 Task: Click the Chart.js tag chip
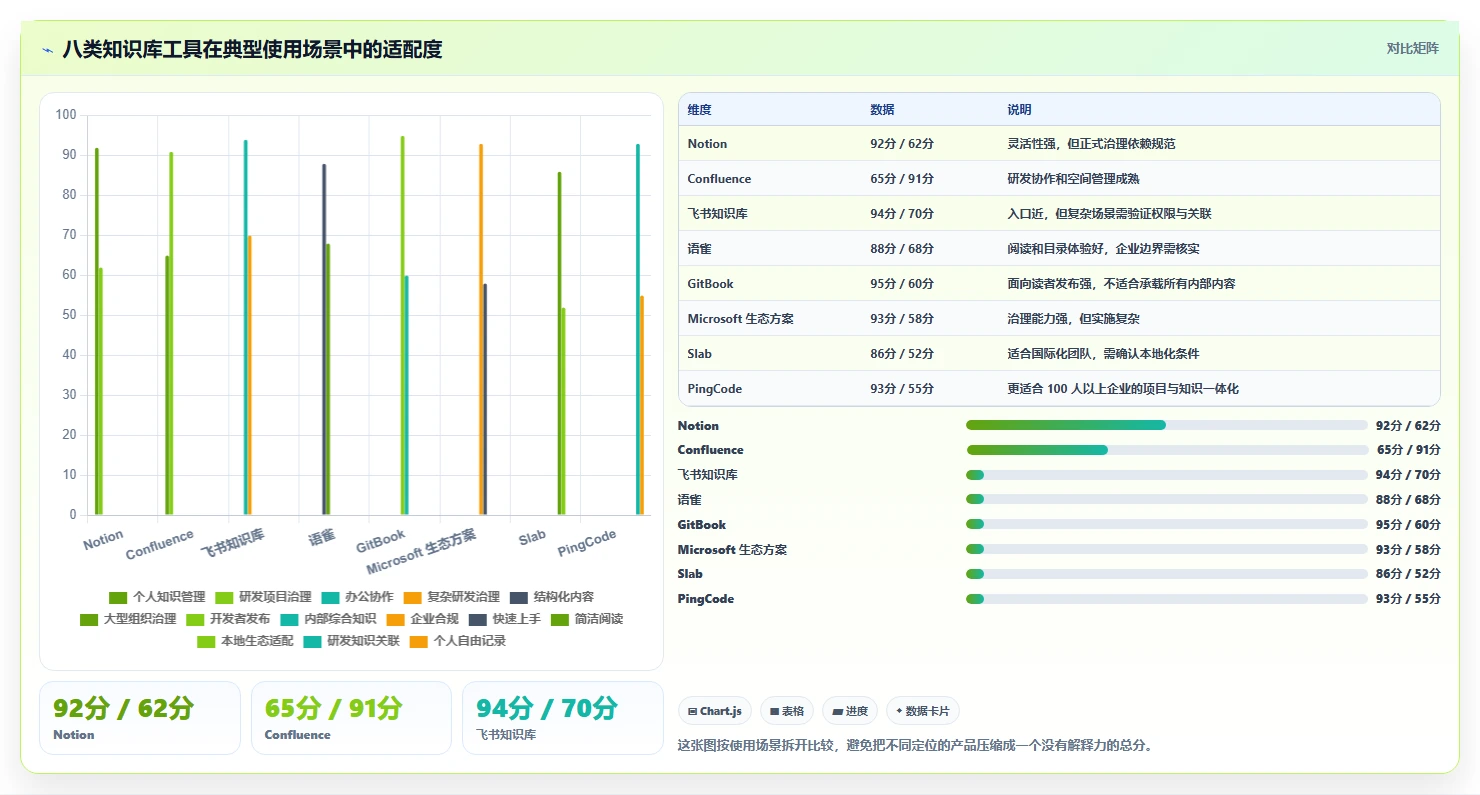[715, 711]
